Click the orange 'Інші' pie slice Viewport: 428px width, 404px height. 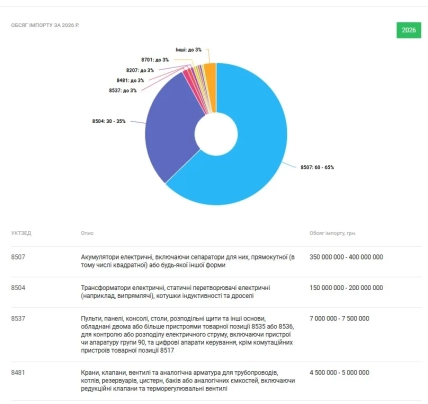click(x=211, y=87)
